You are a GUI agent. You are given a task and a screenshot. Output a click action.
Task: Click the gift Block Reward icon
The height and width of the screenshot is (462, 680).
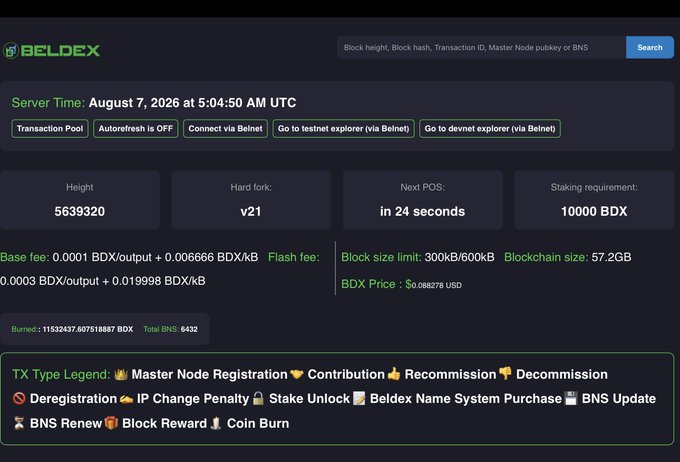tap(111, 423)
